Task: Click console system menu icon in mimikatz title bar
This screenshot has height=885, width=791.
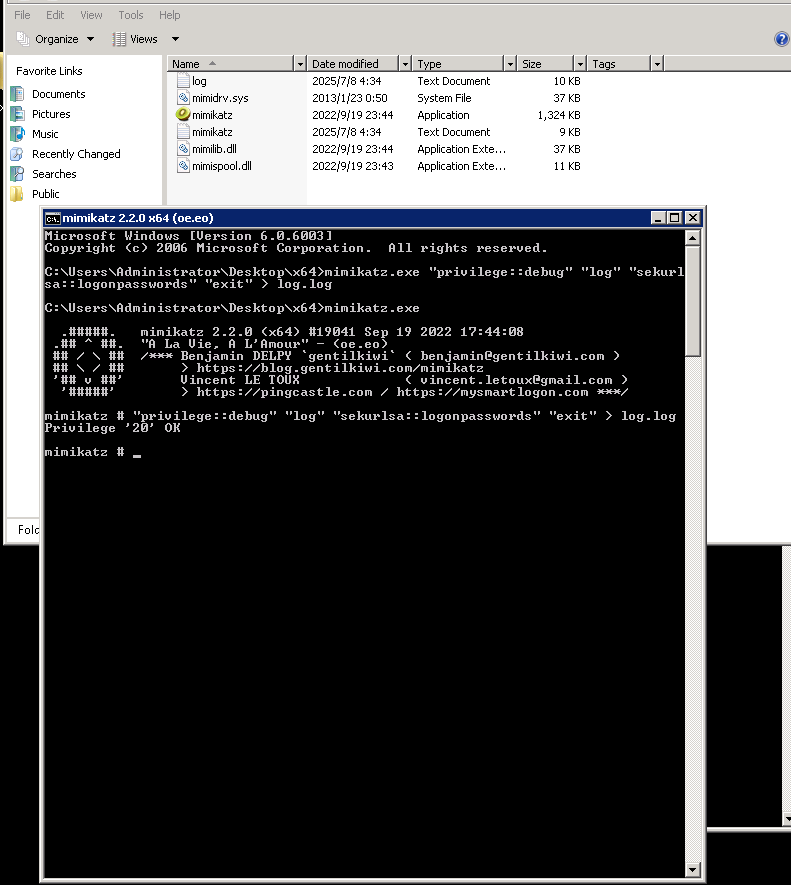Action: pos(53,218)
